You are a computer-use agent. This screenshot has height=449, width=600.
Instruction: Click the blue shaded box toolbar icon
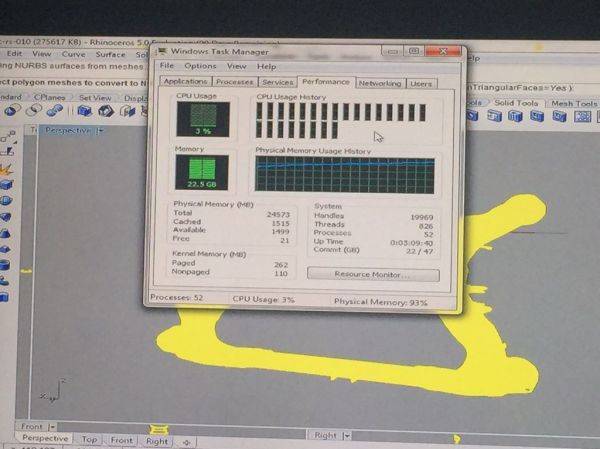click(x=85, y=111)
